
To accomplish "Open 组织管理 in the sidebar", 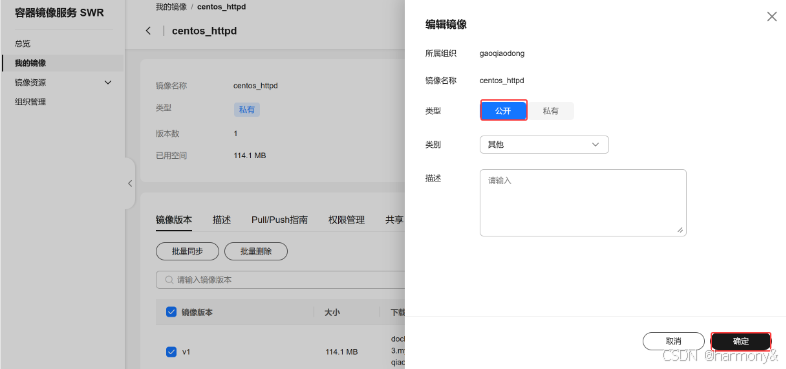I will 31,102.
